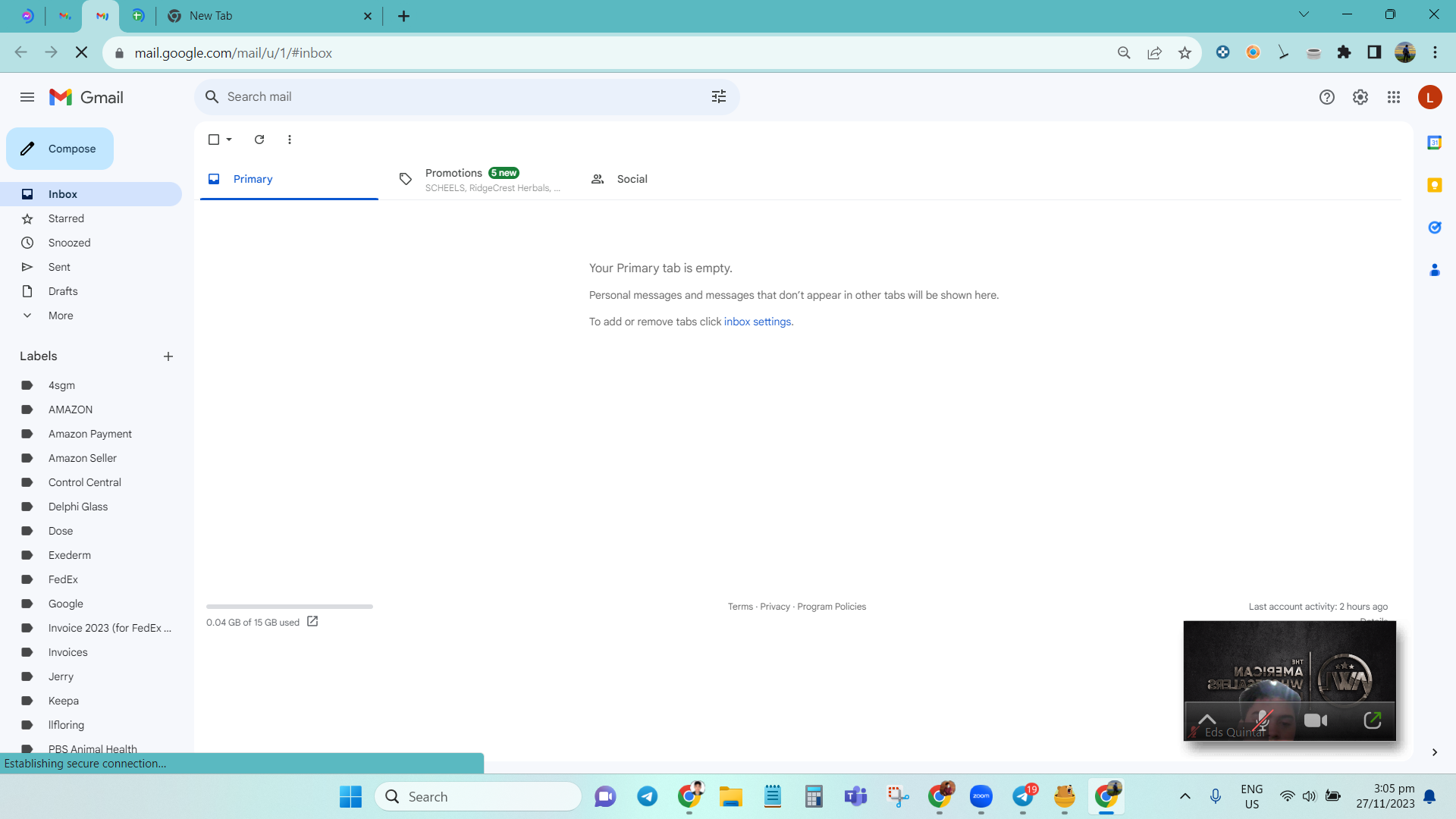Create new label with plus icon

point(168,356)
